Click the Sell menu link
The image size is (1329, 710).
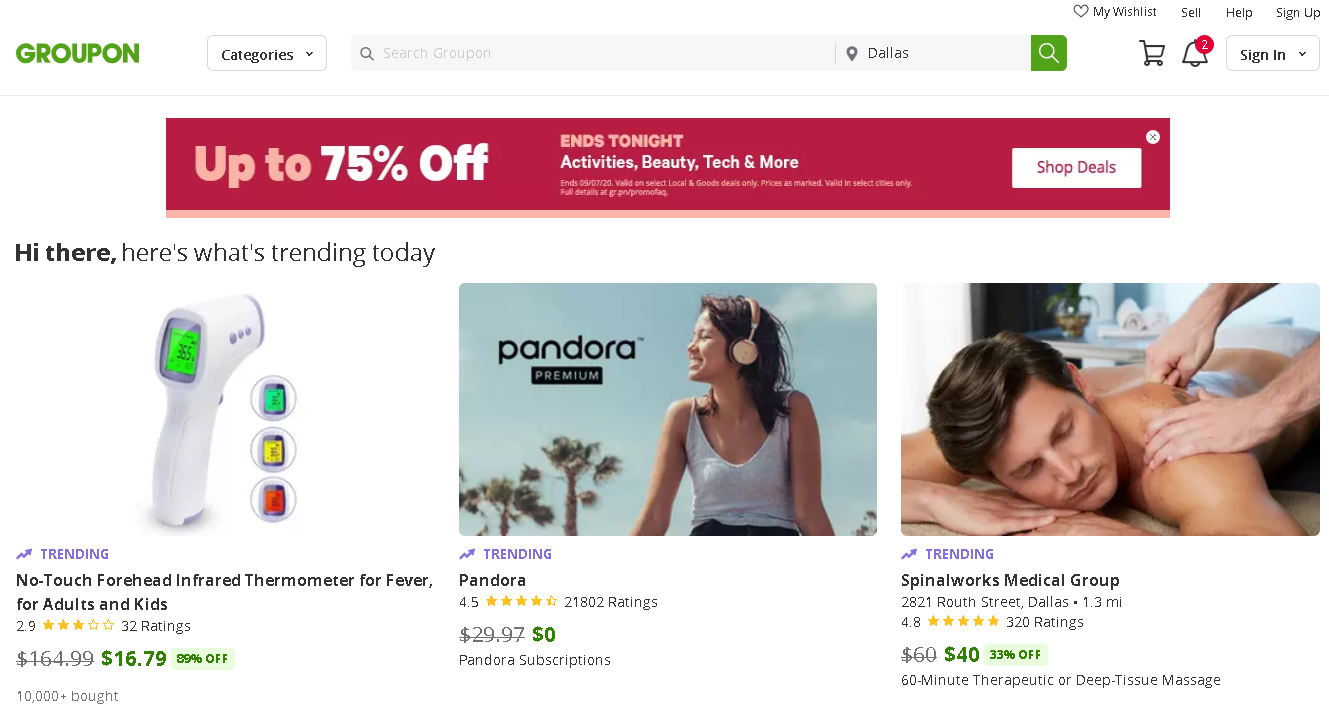pos(1191,13)
